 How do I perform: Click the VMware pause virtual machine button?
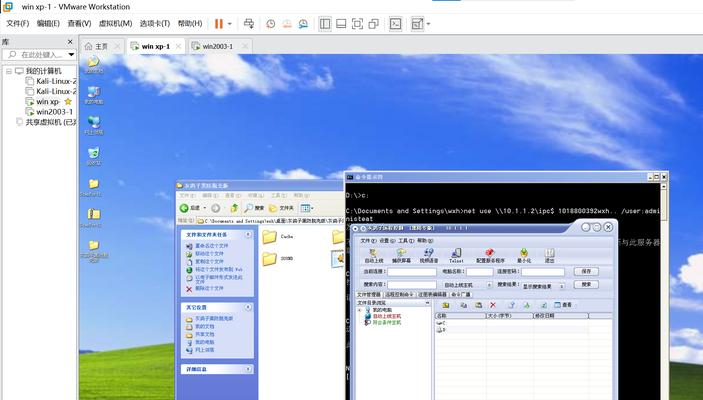coord(219,24)
